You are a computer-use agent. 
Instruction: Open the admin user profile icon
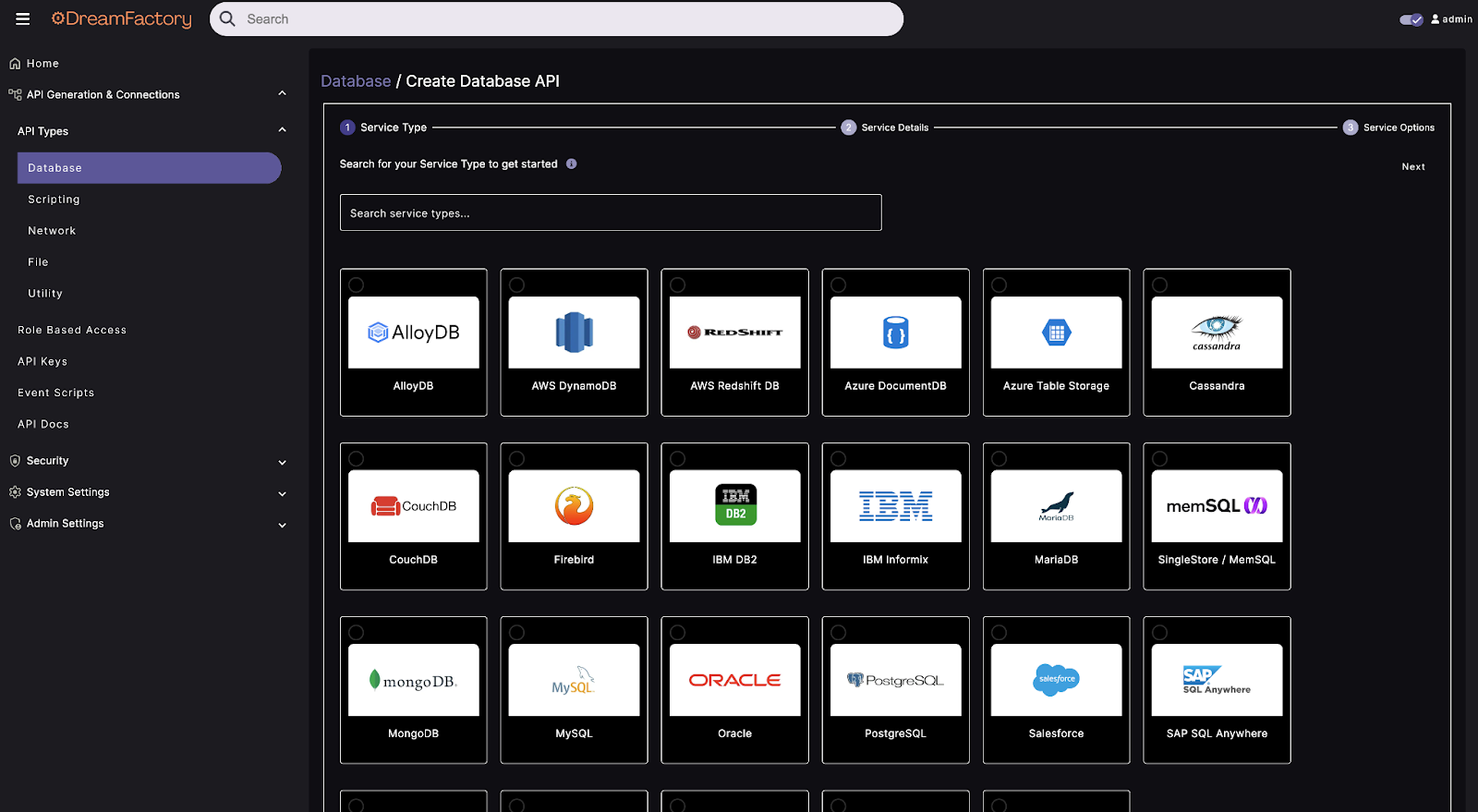(x=1436, y=18)
